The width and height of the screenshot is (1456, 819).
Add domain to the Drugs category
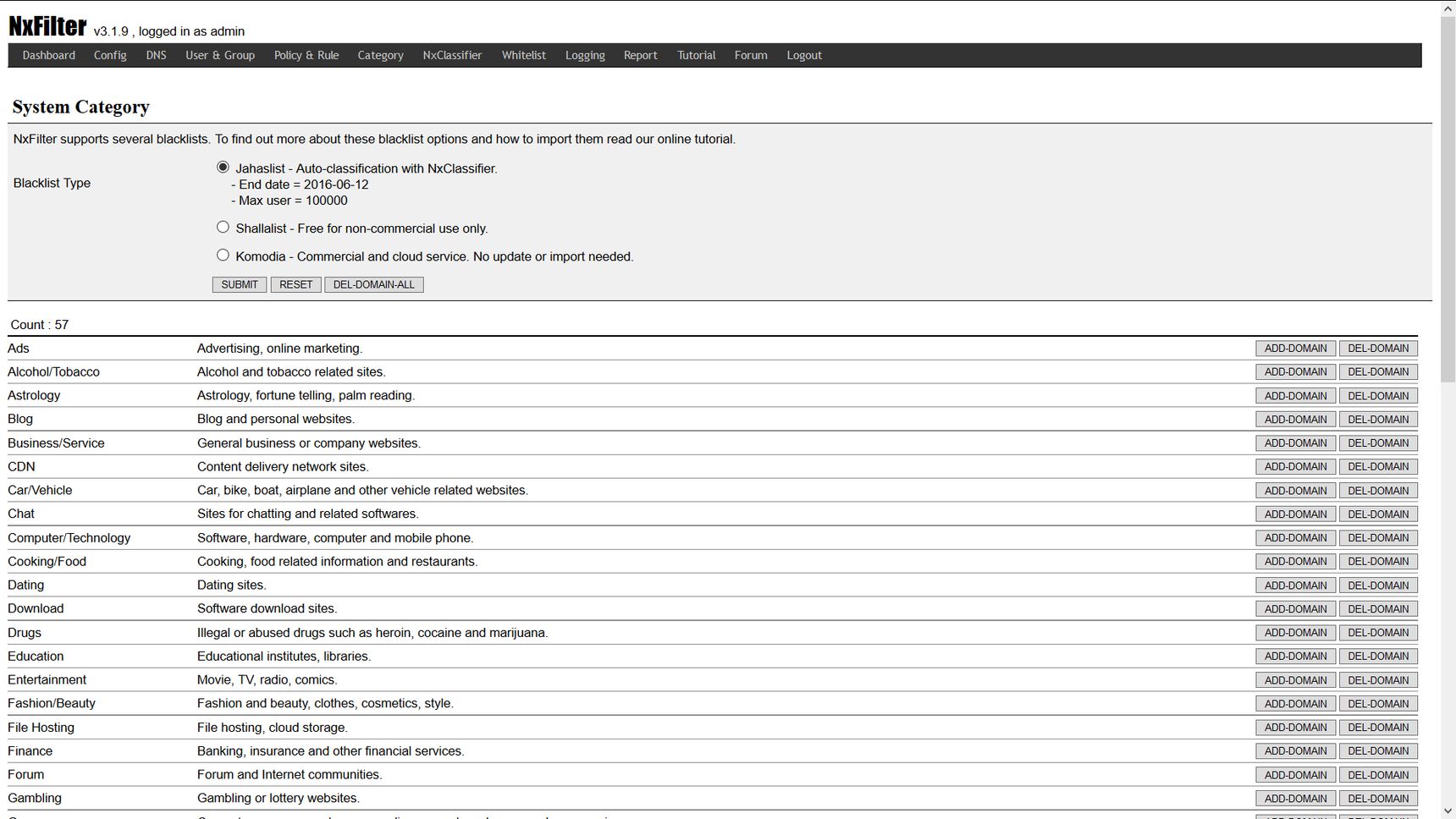coord(1295,633)
